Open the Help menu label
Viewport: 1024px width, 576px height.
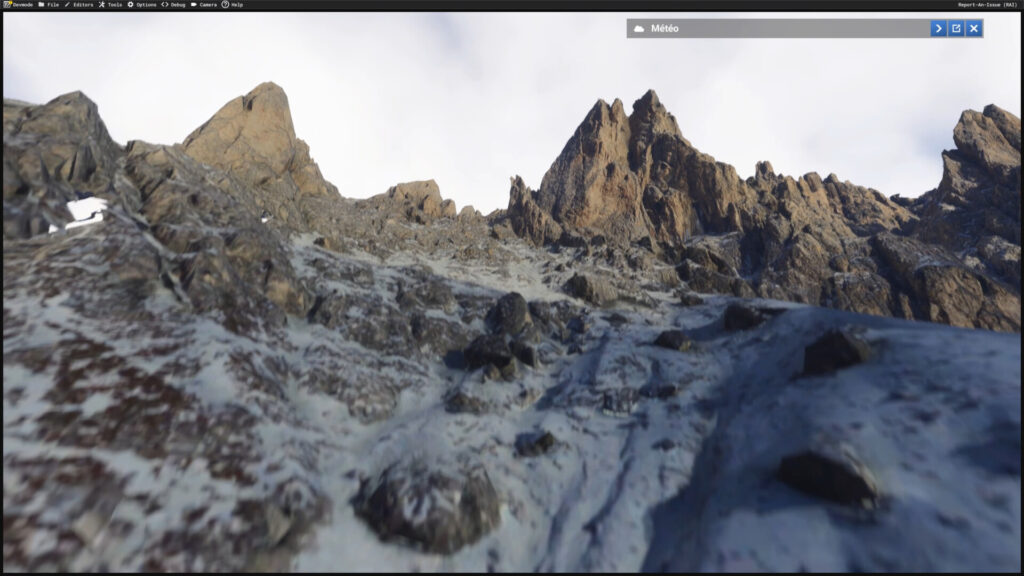[237, 5]
